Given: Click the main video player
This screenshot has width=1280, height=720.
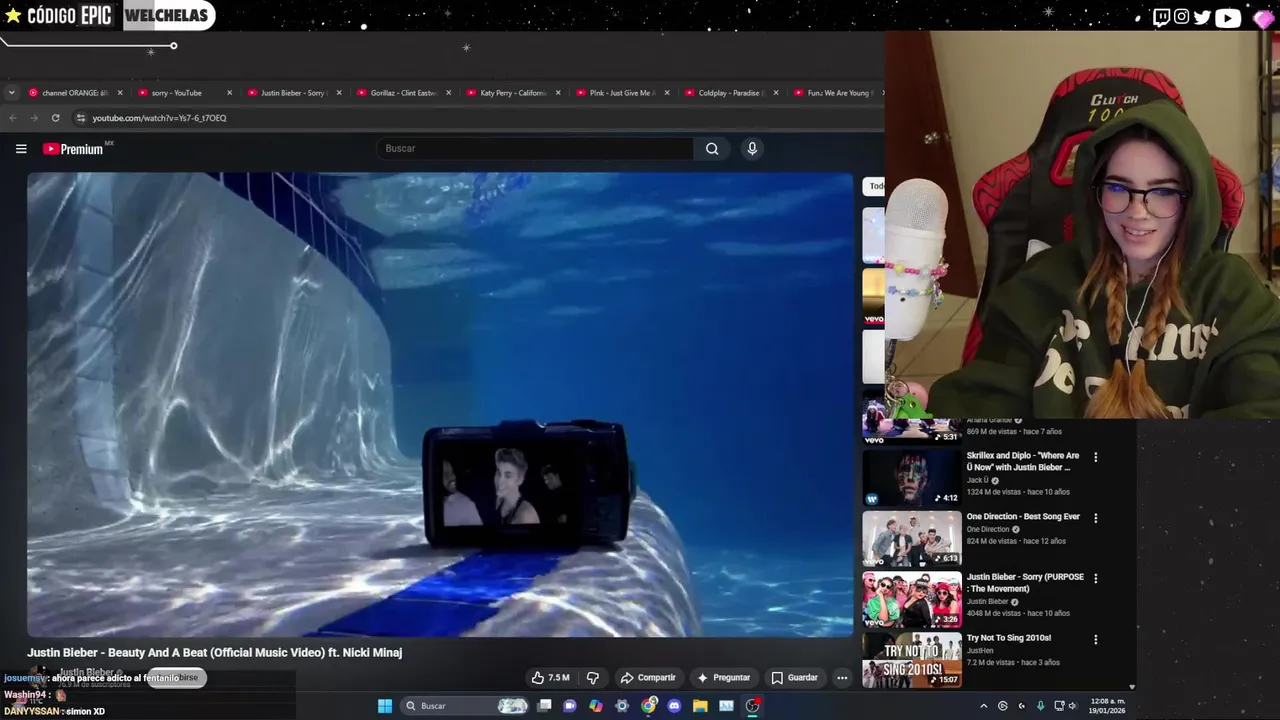Looking at the screenshot, I should pos(440,405).
